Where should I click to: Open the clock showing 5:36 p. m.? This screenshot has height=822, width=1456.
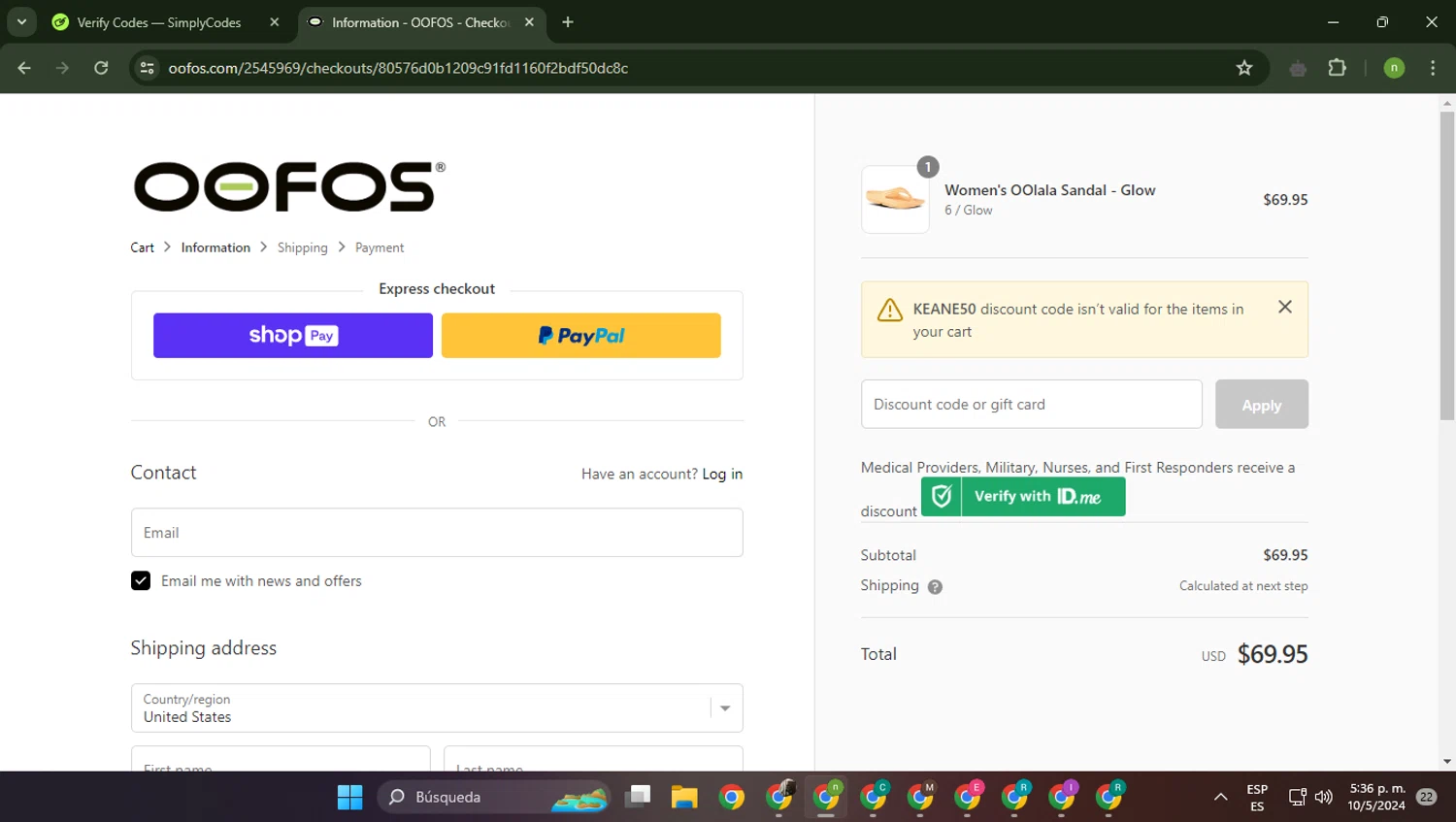click(x=1376, y=797)
